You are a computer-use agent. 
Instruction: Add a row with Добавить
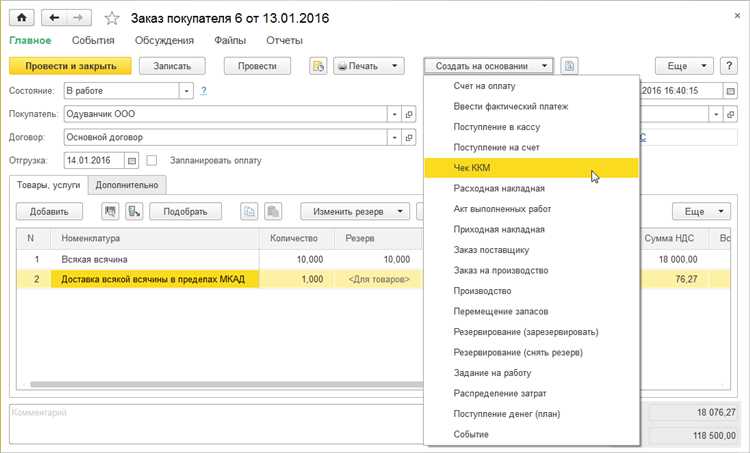(x=49, y=211)
